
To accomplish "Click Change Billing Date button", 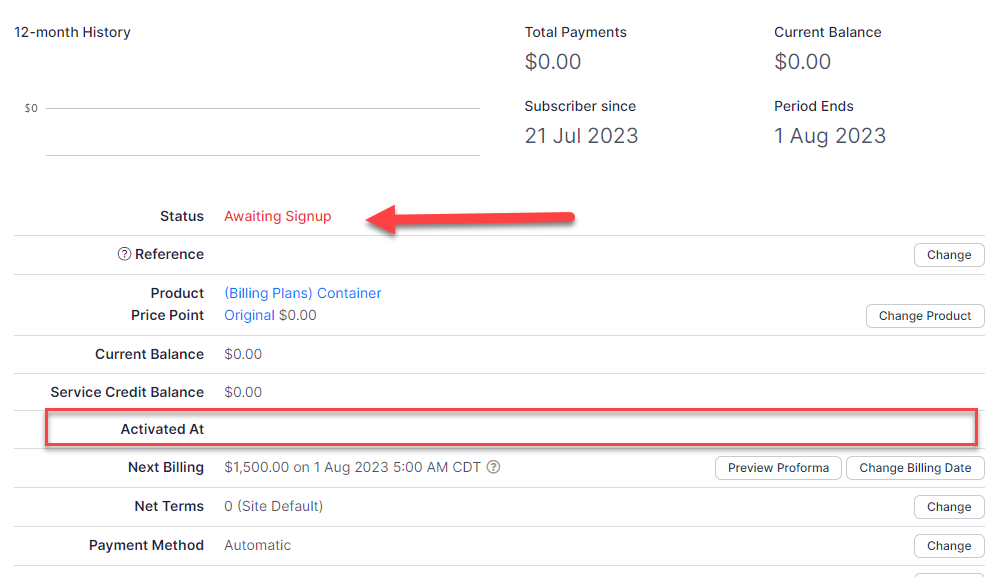I will [914, 468].
